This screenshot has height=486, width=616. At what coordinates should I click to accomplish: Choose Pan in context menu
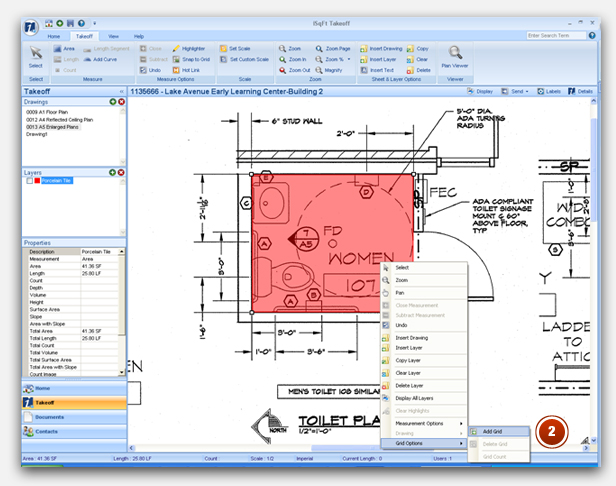click(424, 293)
